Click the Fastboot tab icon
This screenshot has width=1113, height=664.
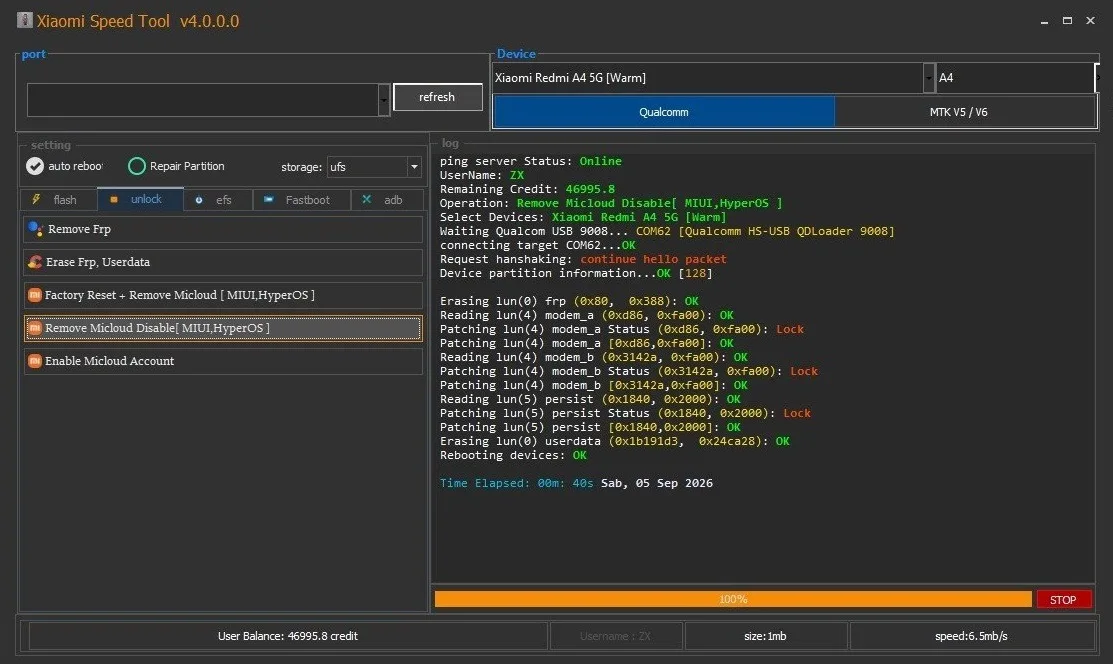[x=268, y=200]
